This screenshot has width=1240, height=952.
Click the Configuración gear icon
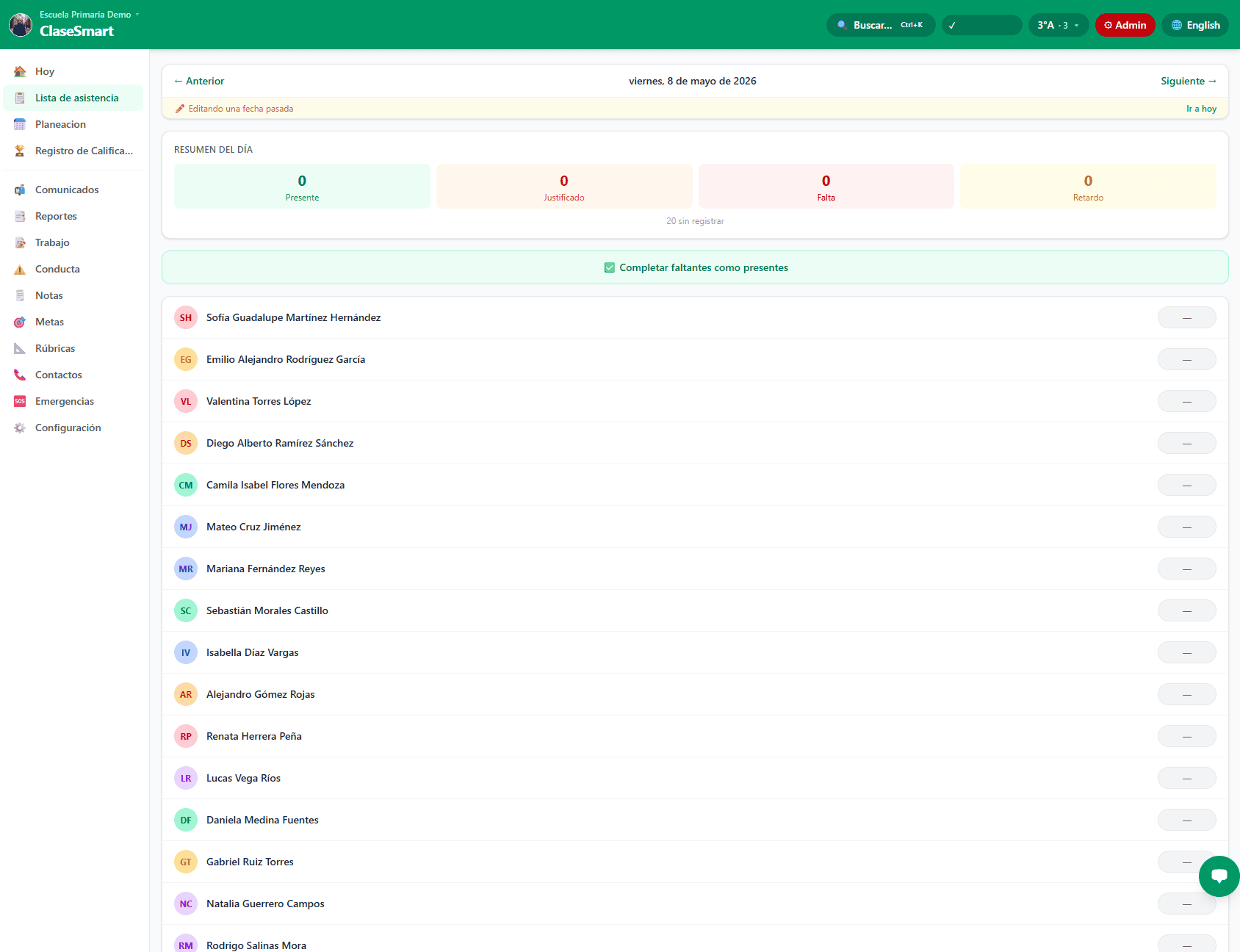(x=20, y=428)
